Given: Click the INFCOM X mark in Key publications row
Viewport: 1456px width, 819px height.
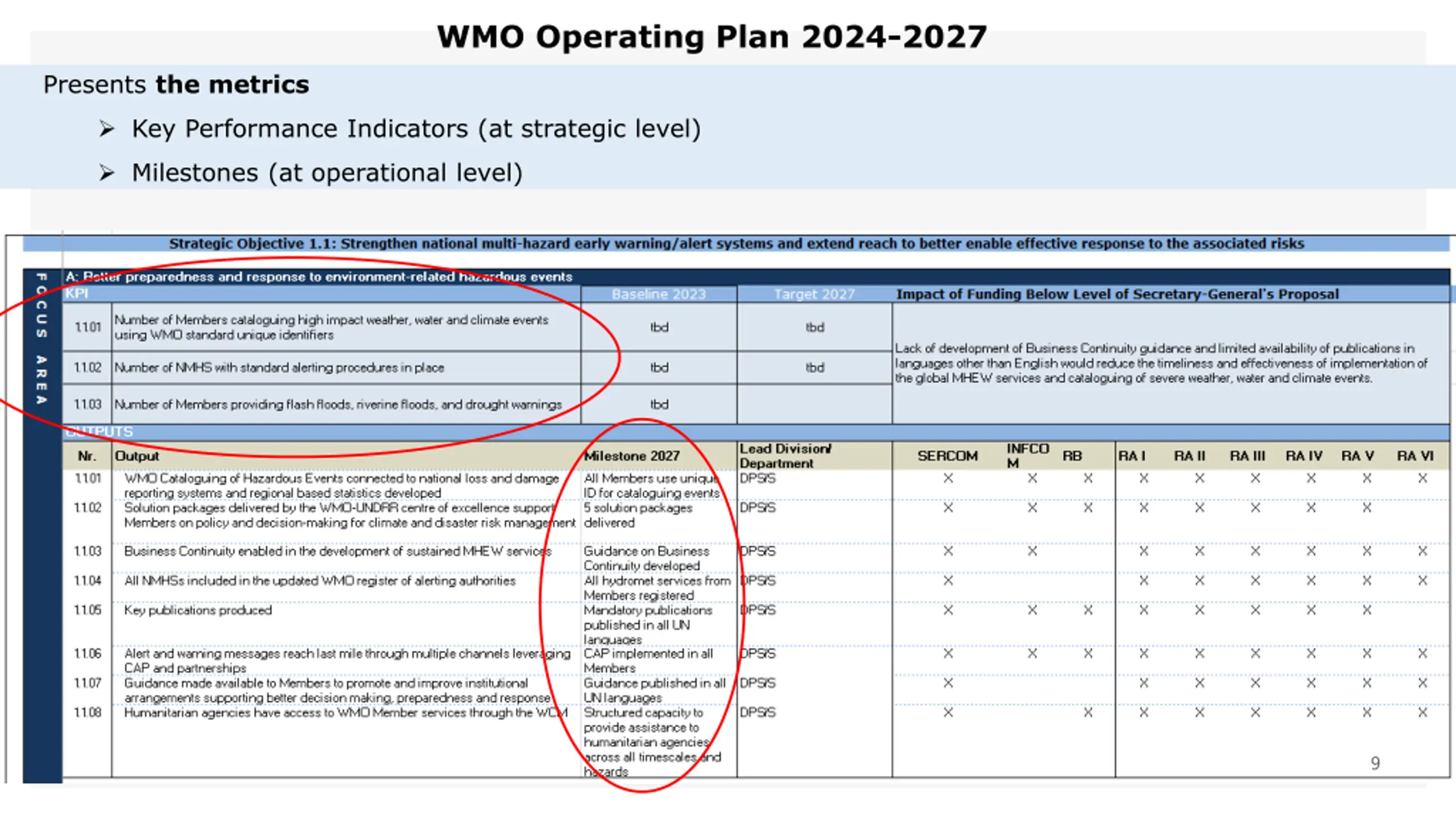Looking at the screenshot, I should 1032,610.
